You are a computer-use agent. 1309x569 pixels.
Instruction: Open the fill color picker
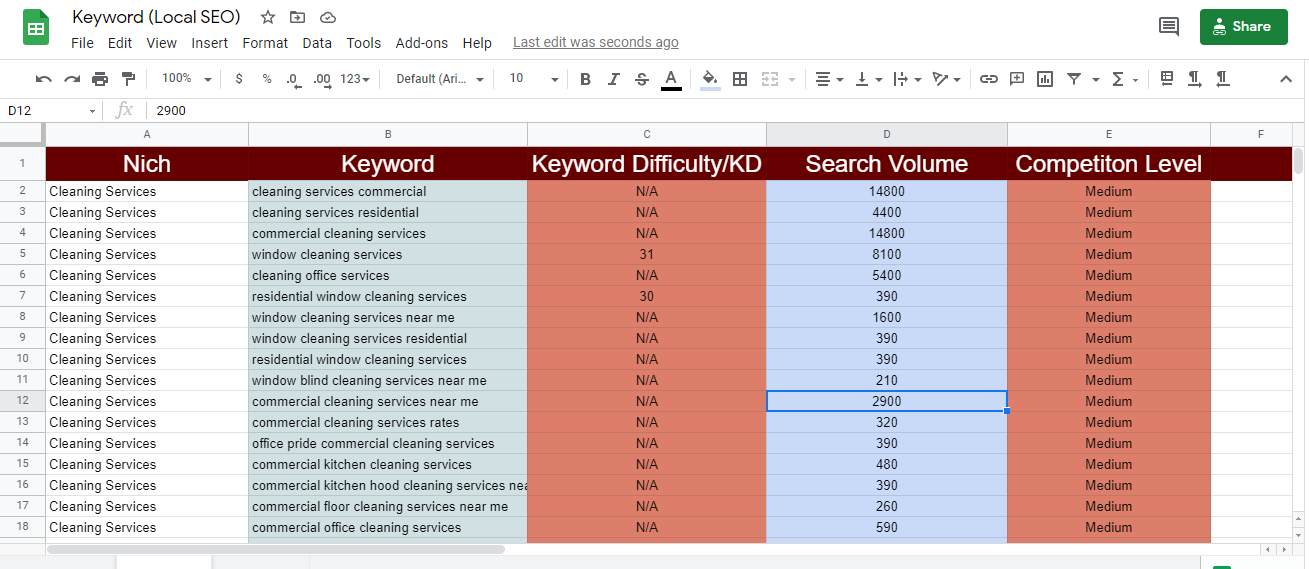pos(710,79)
